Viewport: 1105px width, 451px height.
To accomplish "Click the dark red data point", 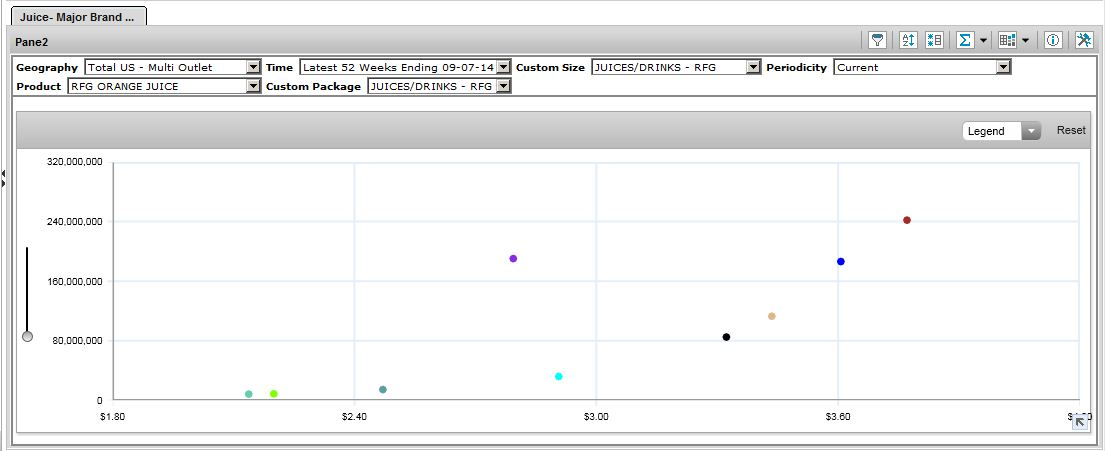I will (907, 220).
